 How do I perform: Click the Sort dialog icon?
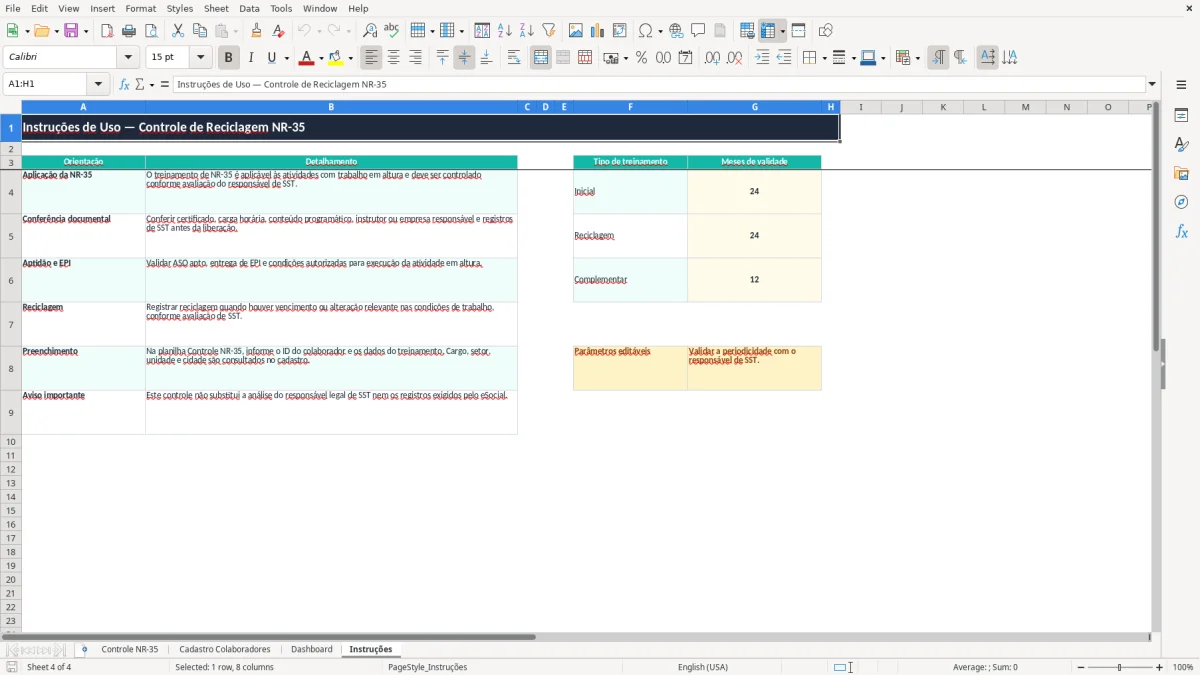point(482,31)
